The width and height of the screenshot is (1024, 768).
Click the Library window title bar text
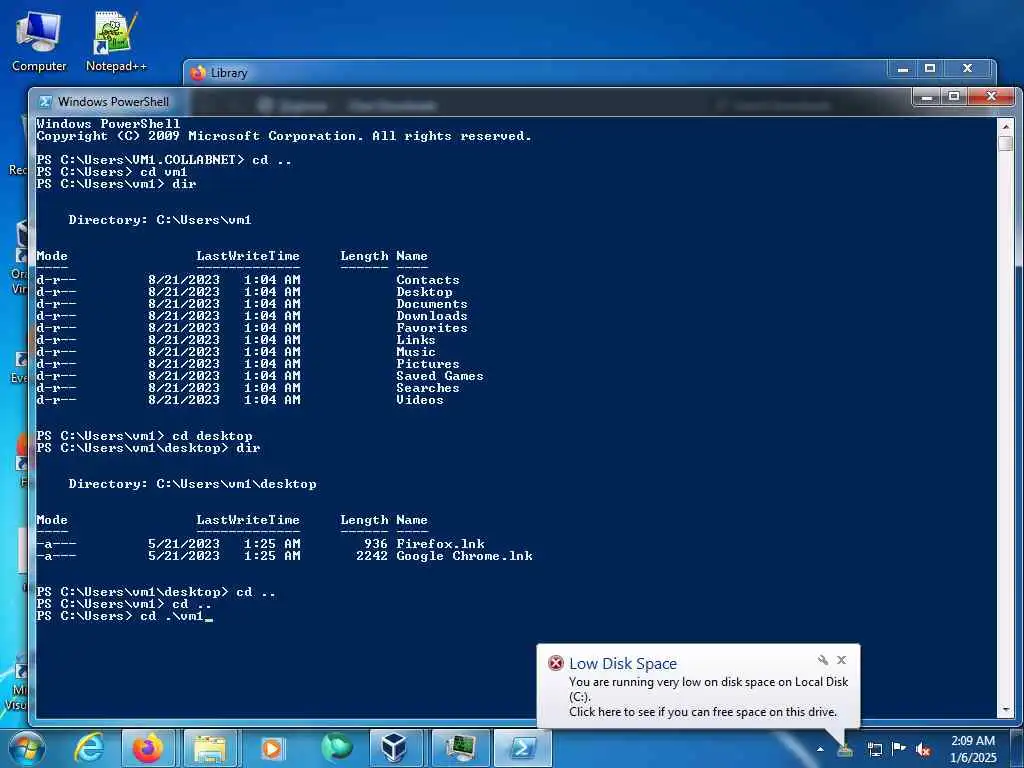pyautogui.click(x=229, y=73)
